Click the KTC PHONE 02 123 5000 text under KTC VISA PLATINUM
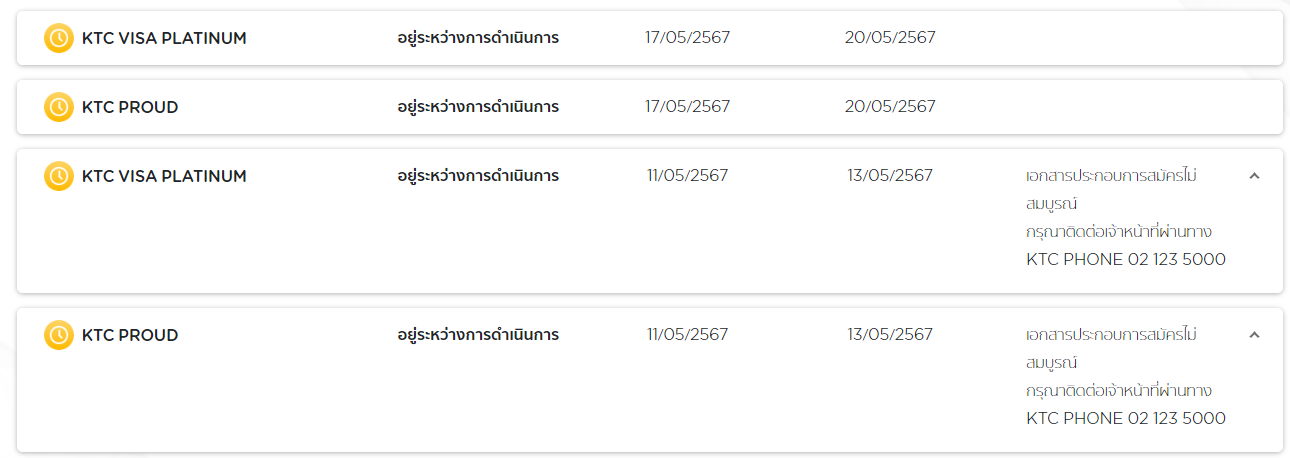 click(x=1126, y=259)
